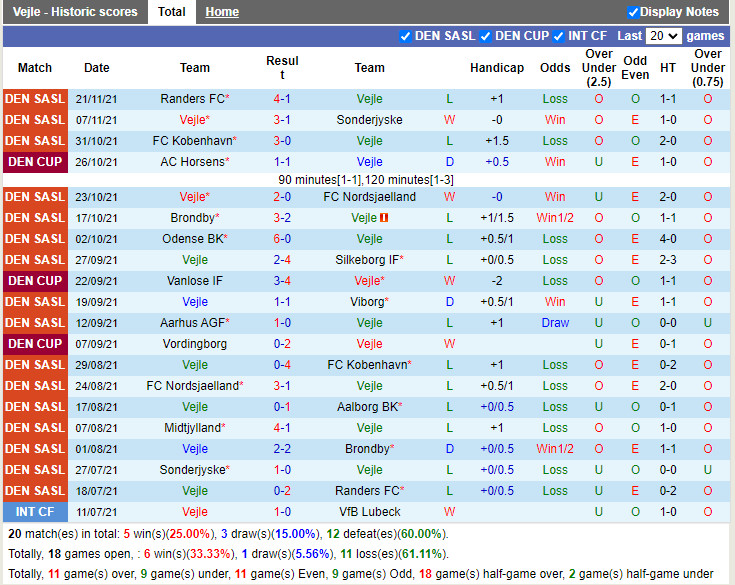Disable the INT CF league filter
Image resolution: width=735 pixels, height=585 pixels.
(x=559, y=36)
